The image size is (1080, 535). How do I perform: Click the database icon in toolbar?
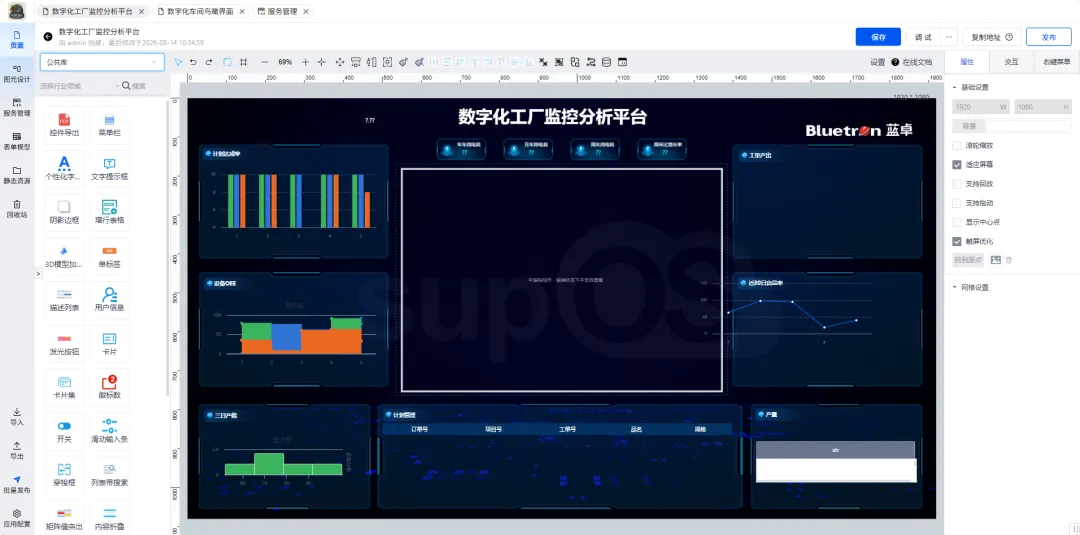(x=606, y=62)
